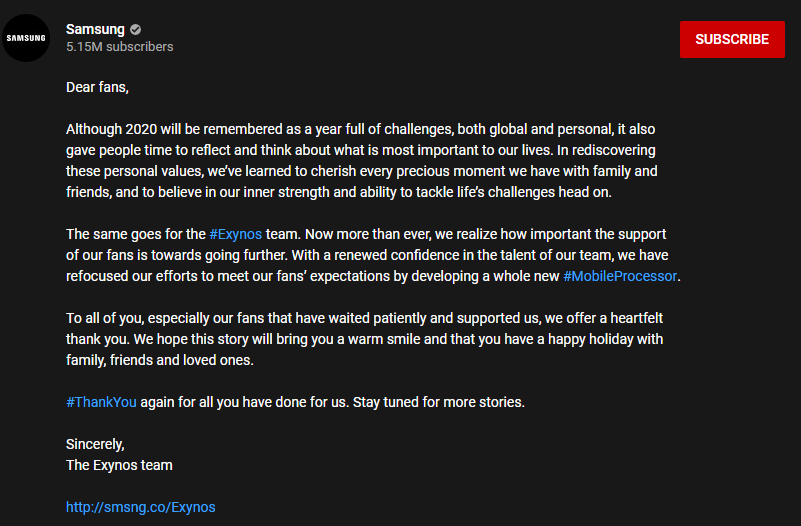The width and height of the screenshot is (801, 526).
Task: Click the 'family, friends and loved ones.' line
Action: coord(160,360)
